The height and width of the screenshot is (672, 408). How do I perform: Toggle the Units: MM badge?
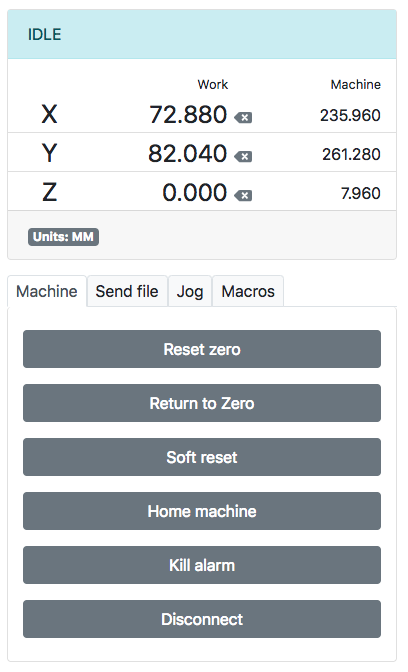click(x=63, y=237)
